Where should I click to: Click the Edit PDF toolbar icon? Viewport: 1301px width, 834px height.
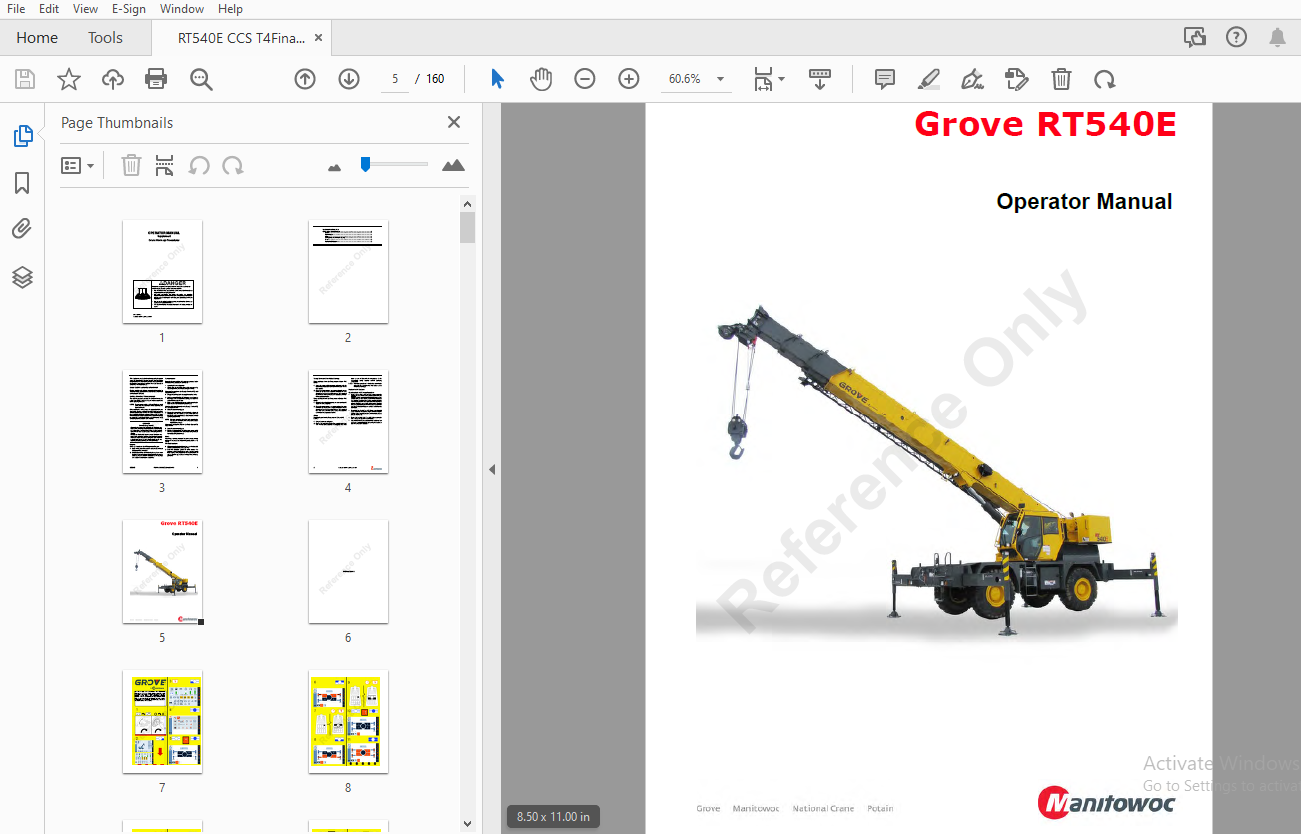click(1017, 79)
